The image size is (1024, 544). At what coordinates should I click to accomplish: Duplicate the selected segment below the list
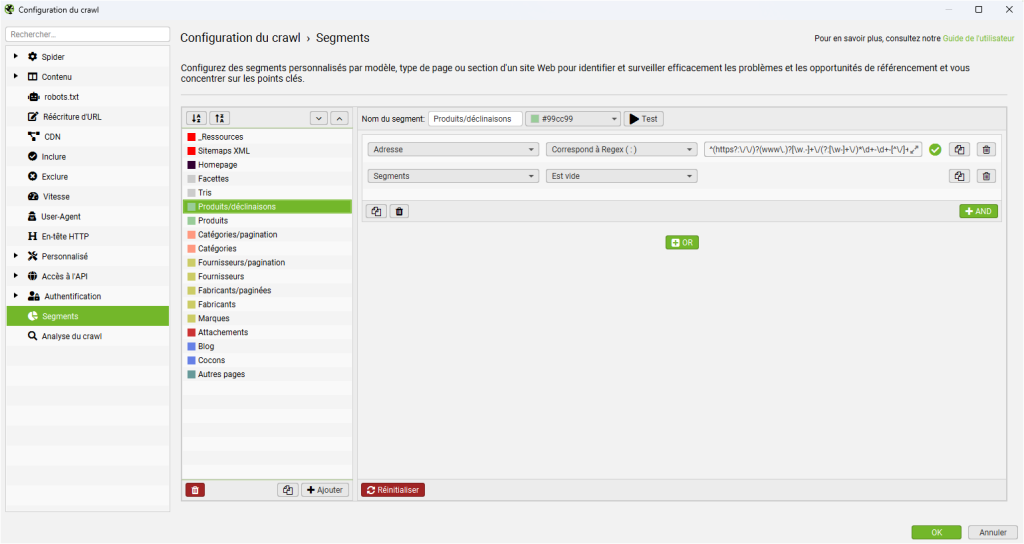click(288, 490)
